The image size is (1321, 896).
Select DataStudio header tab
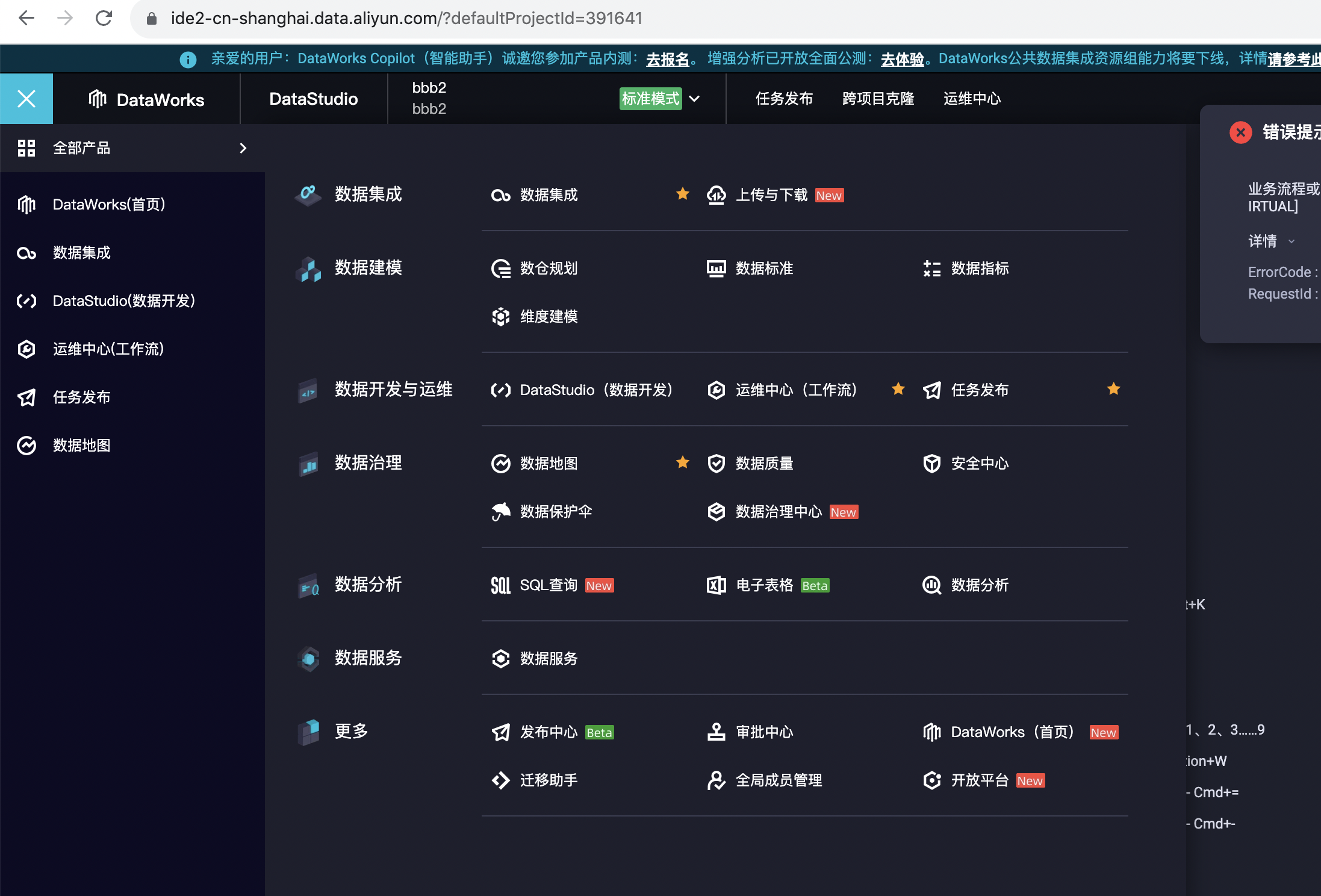313,99
